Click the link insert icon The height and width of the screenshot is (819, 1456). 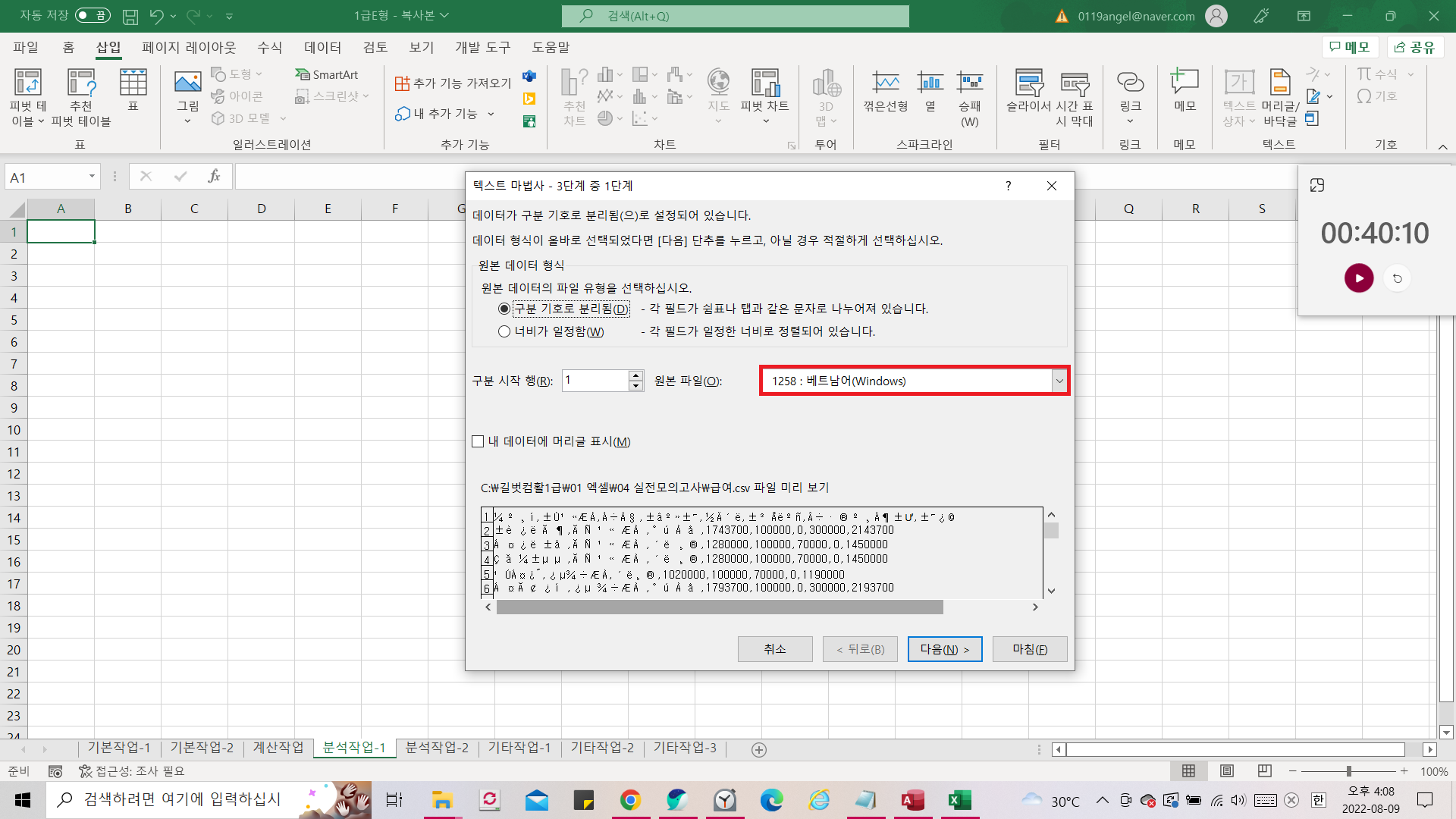(1130, 83)
